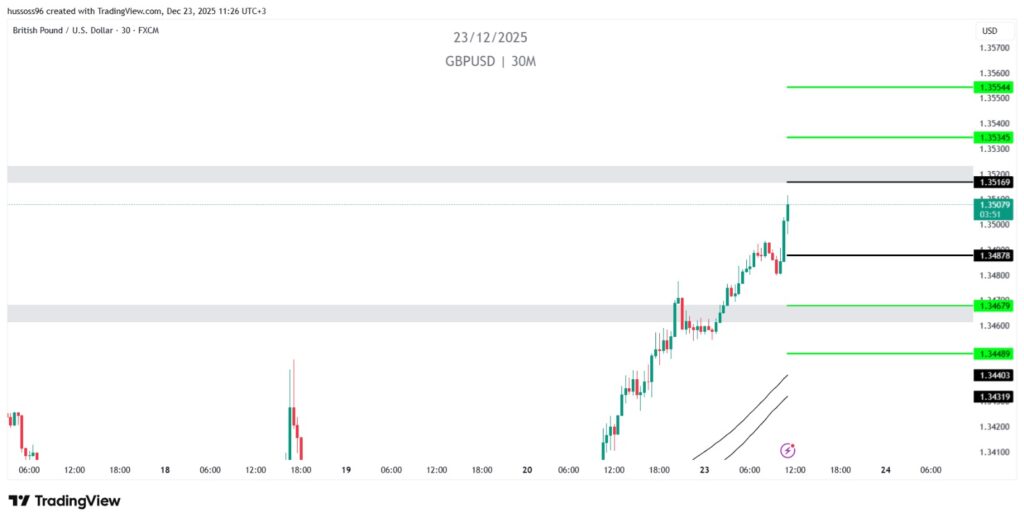Open the USD currency selector

coord(989,31)
